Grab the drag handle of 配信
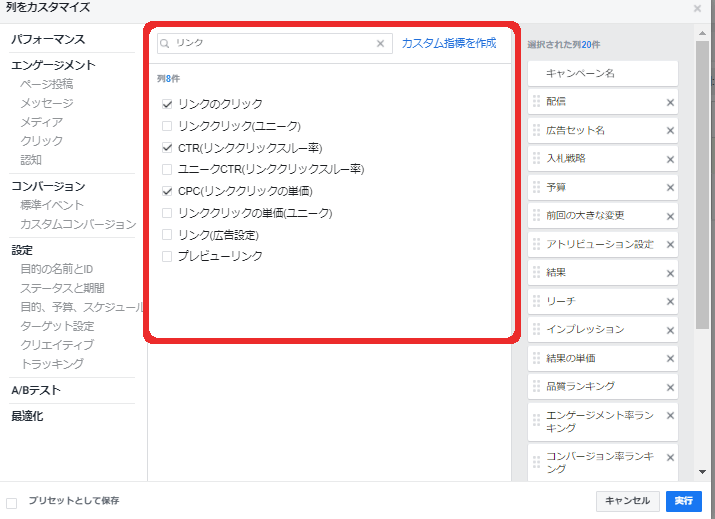Image resolution: width=715 pixels, height=519 pixels. click(536, 101)
